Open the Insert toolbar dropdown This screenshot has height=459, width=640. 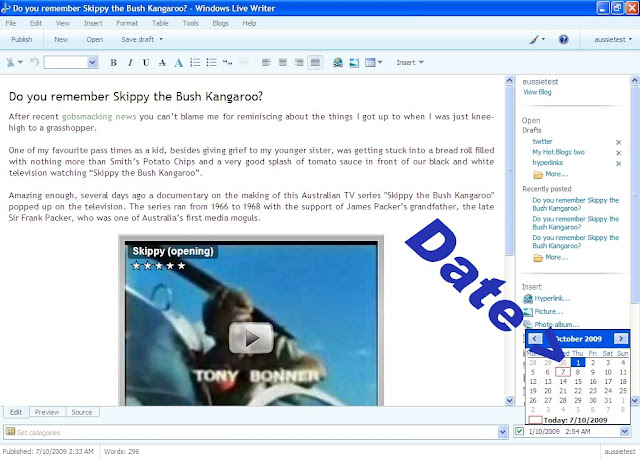coord(410,62)
